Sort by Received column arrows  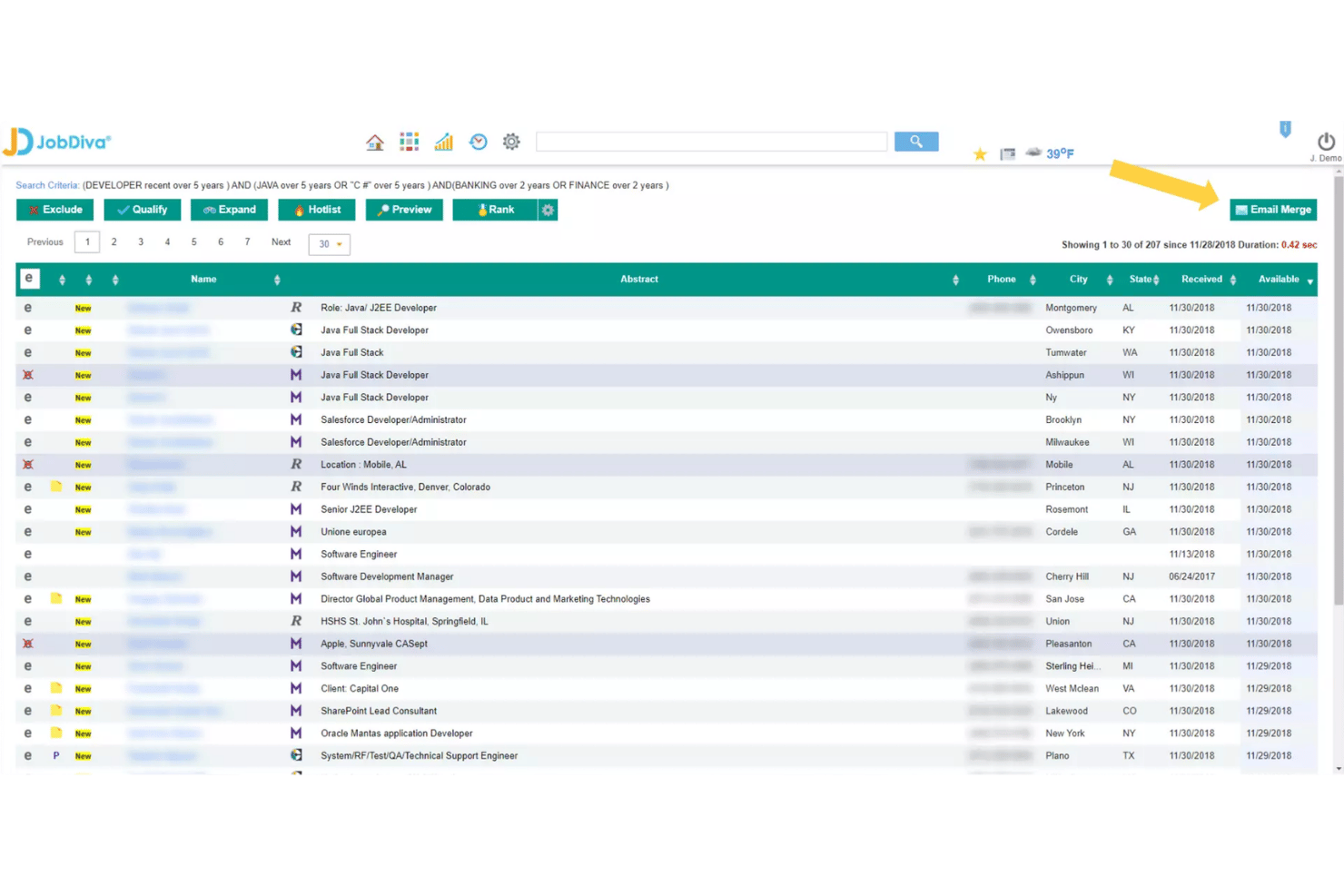pos(1233,280)
